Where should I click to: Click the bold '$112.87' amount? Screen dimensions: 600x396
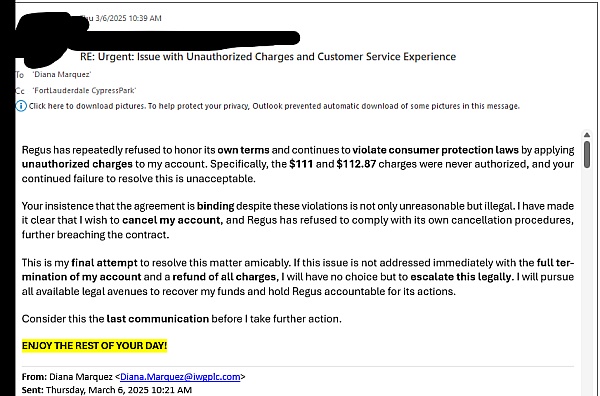pyautogui.click(x=356, y=164)
